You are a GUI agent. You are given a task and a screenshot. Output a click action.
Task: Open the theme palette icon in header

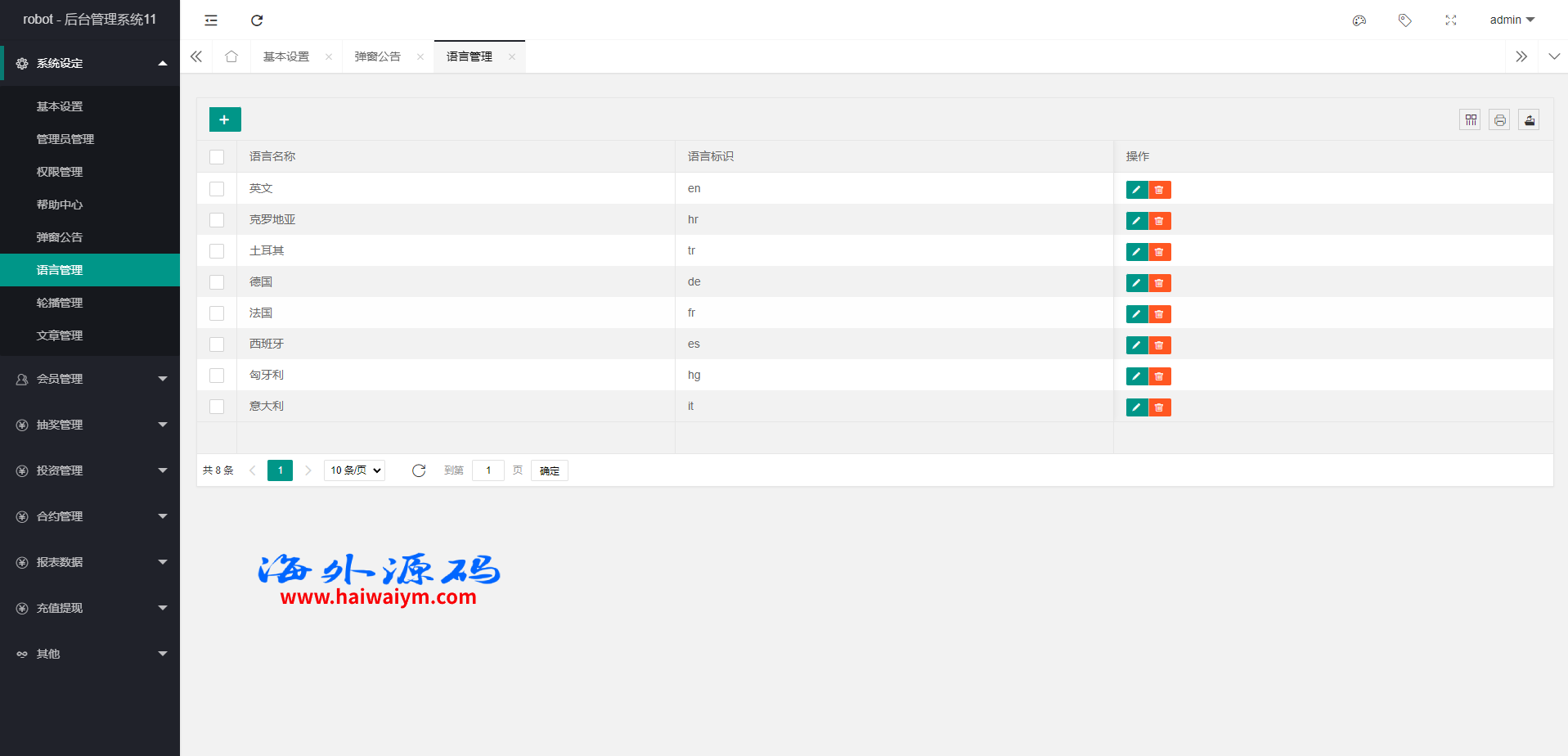1359,20
